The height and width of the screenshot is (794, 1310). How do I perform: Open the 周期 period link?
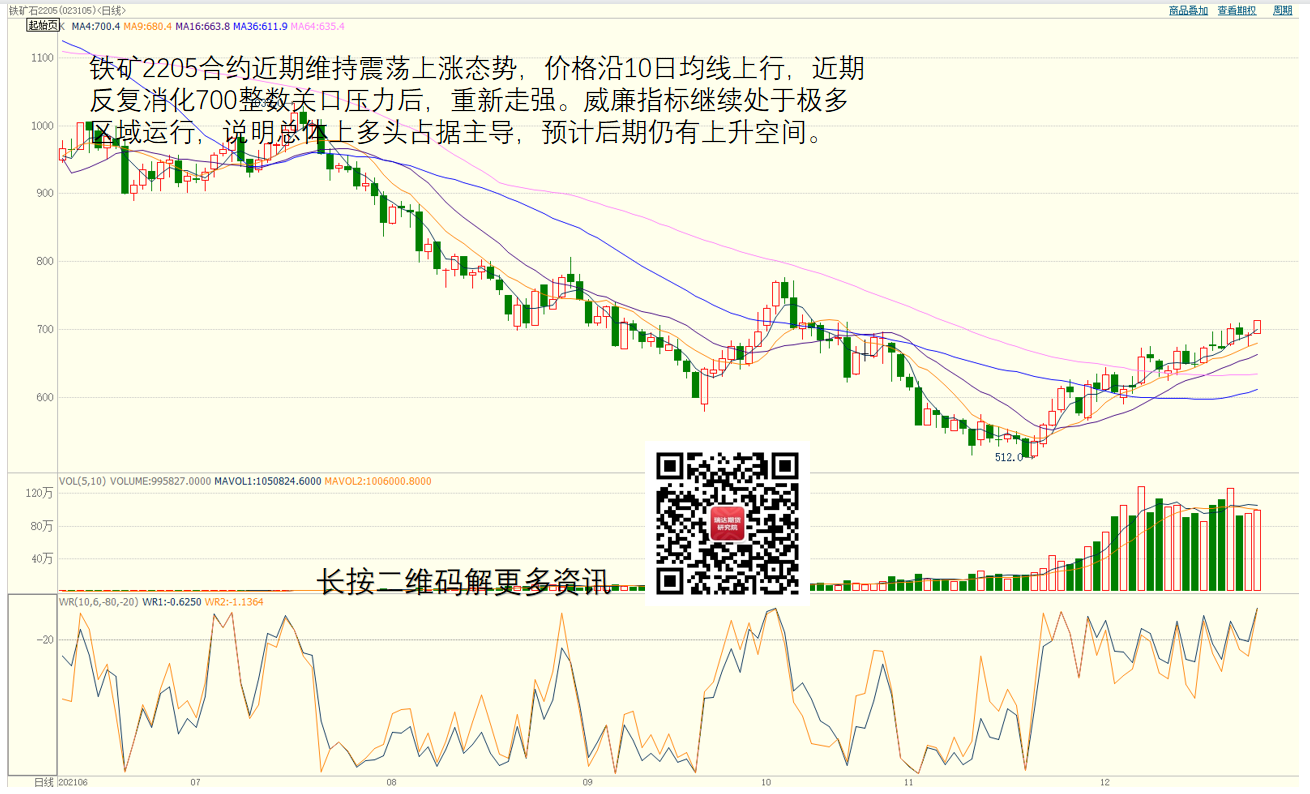(1283, 10)
